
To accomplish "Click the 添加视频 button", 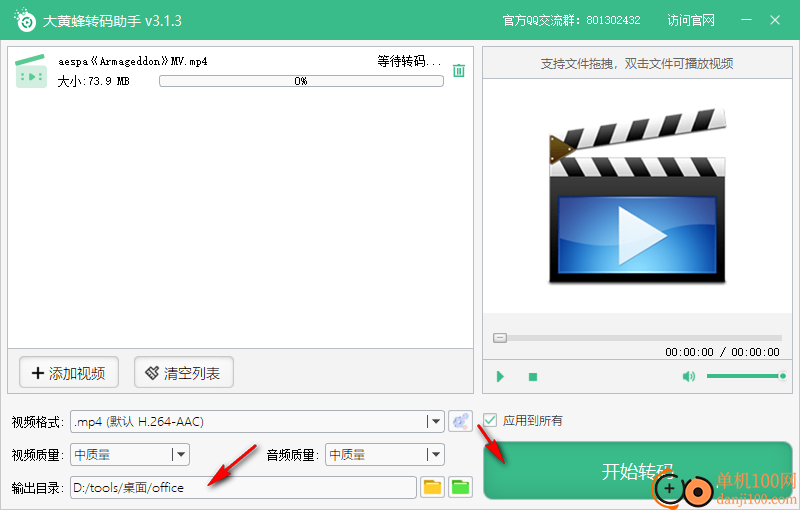I will coord(69,373).
